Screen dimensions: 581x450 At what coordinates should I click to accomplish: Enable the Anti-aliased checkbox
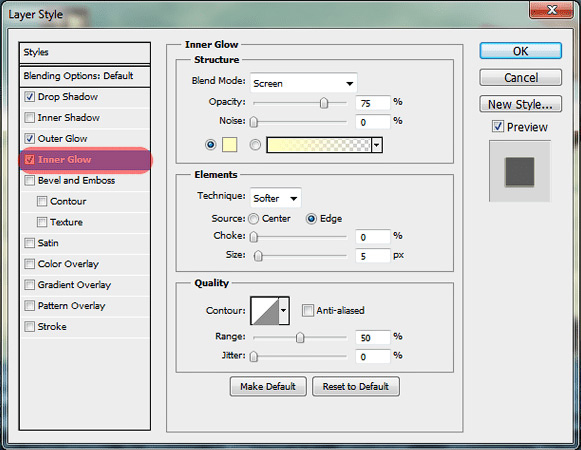[x=308, y=310]
